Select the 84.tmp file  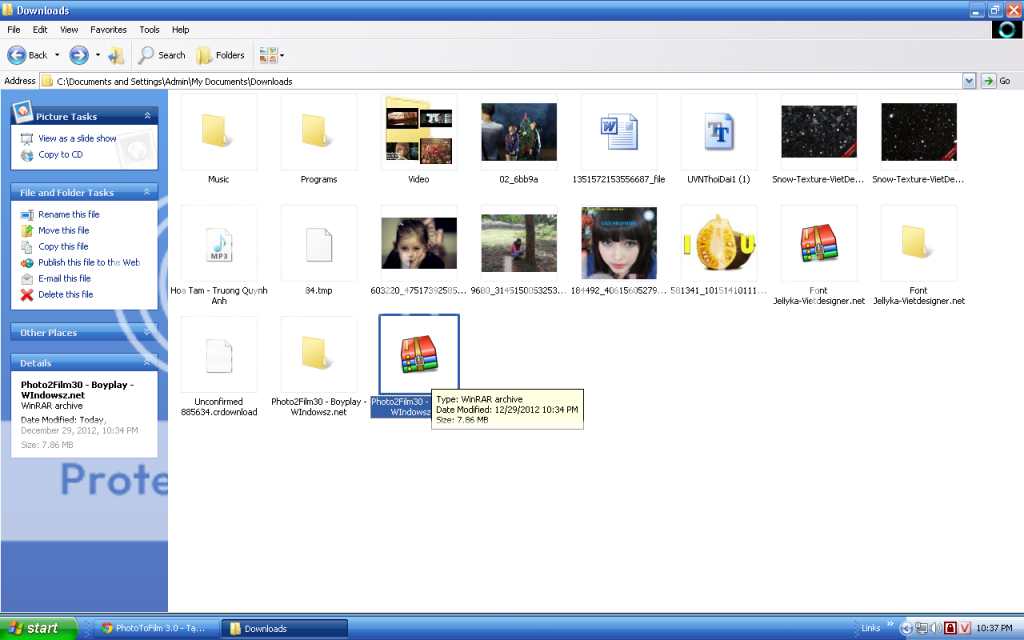click(x=319, y=250)
